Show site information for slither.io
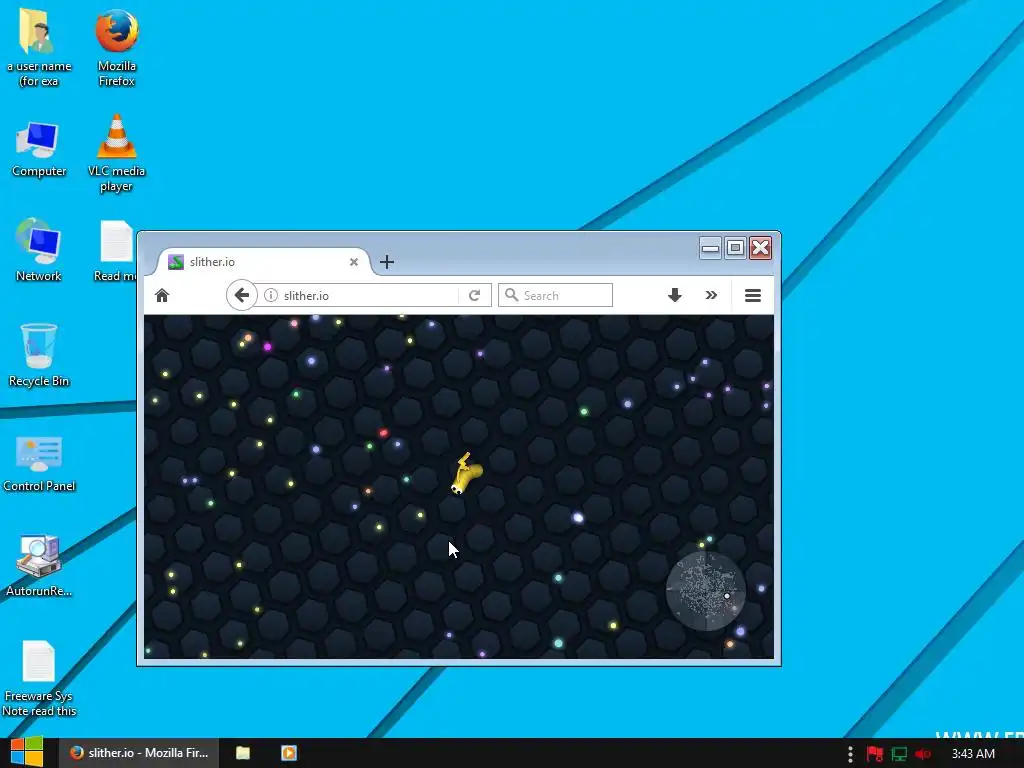 point(270,295)
